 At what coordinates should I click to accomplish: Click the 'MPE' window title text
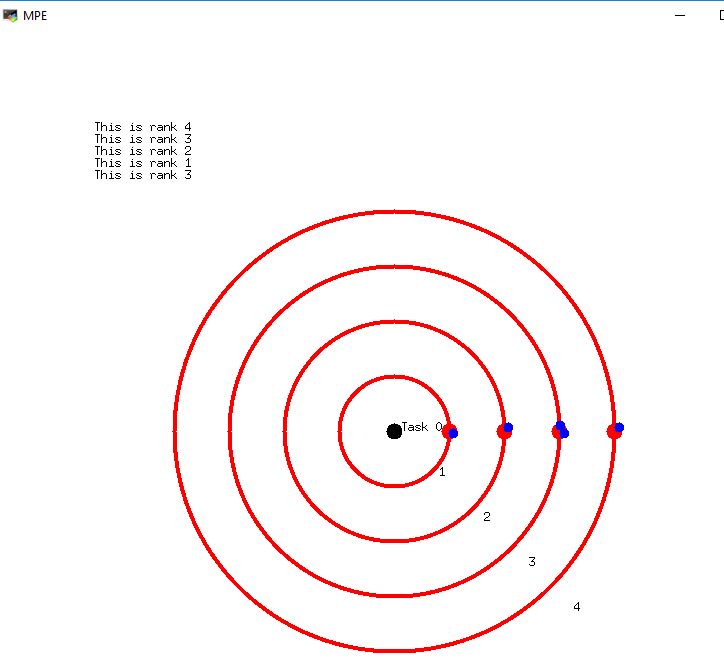click(35, 16)
